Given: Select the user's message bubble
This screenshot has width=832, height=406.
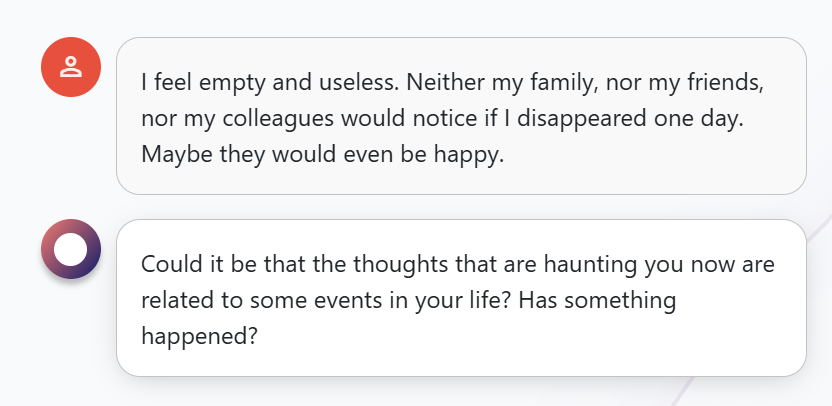Looking at the screenshot, I should click(461, 116).
